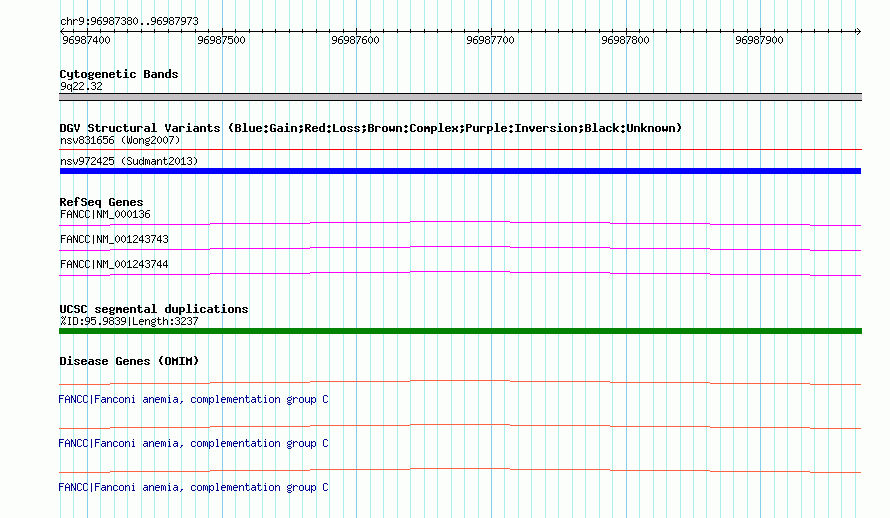890x518 pixels.
Task: Open the third FANCC Fanconi anemia link
Action: click(x=193, y=487)
